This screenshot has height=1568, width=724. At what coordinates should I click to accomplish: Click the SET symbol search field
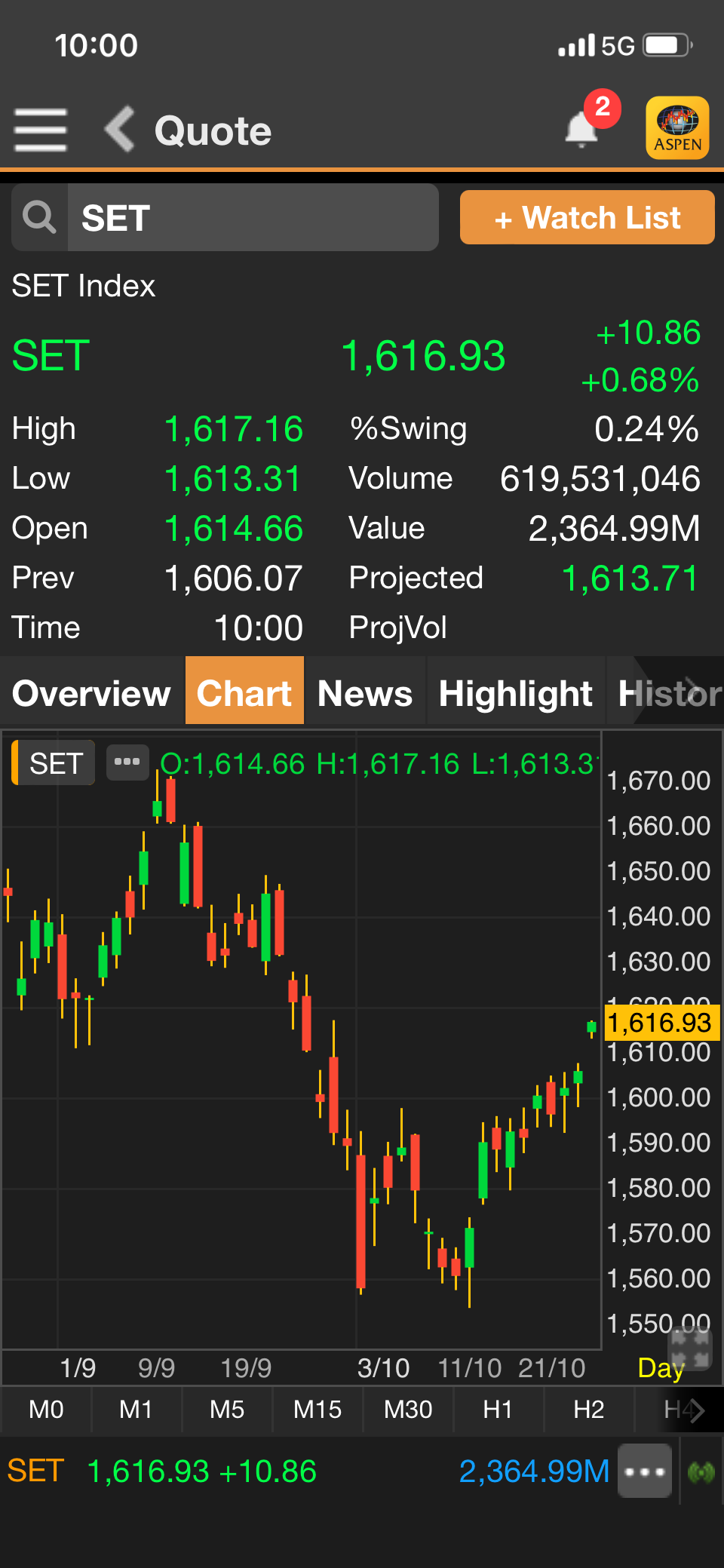pyautogui.click(x=253, y=218)
